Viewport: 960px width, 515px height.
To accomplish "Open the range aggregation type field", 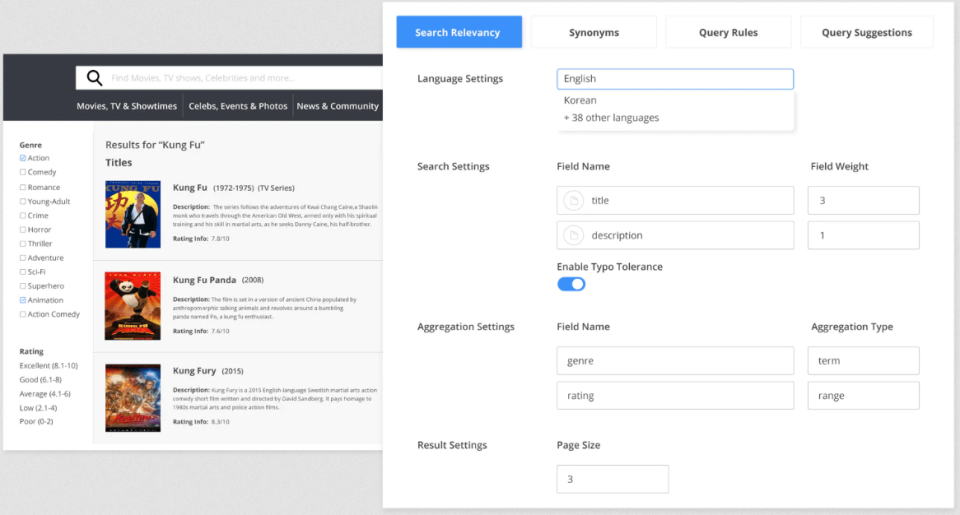I will click(863, 396).
